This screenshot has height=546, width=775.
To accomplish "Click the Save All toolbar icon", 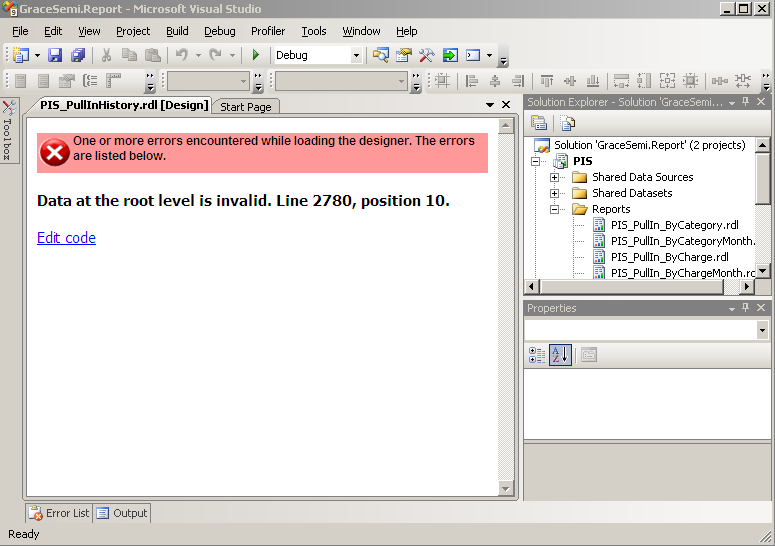I will [x=77, y=56].
